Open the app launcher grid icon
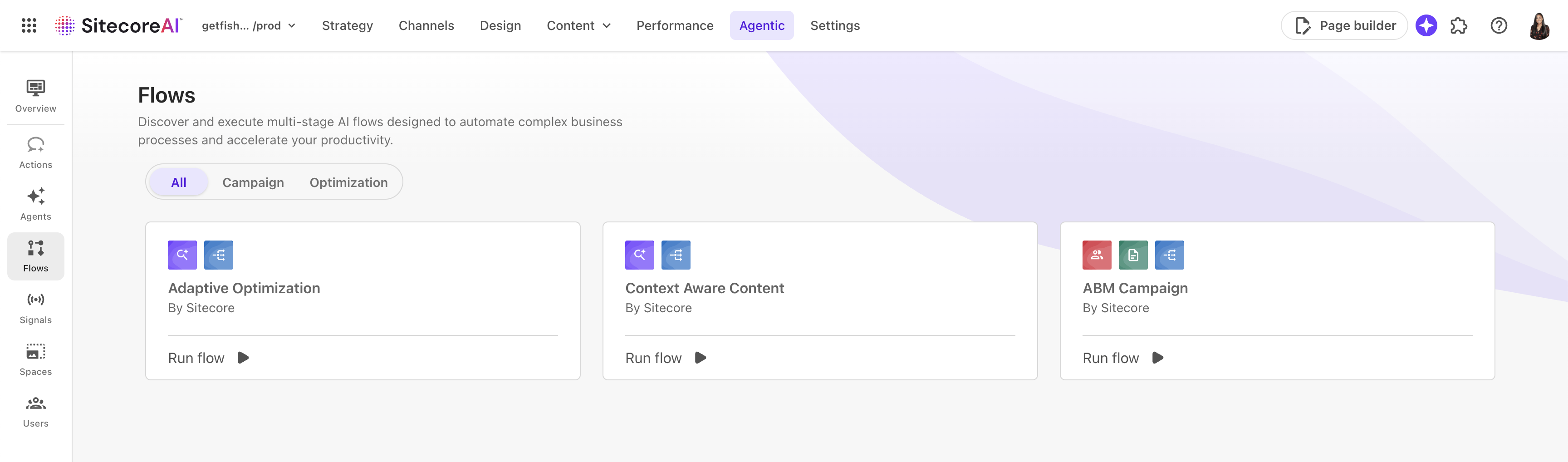Image resolution: width=1568 pixels, height=462 pixels. pos(28,25)
